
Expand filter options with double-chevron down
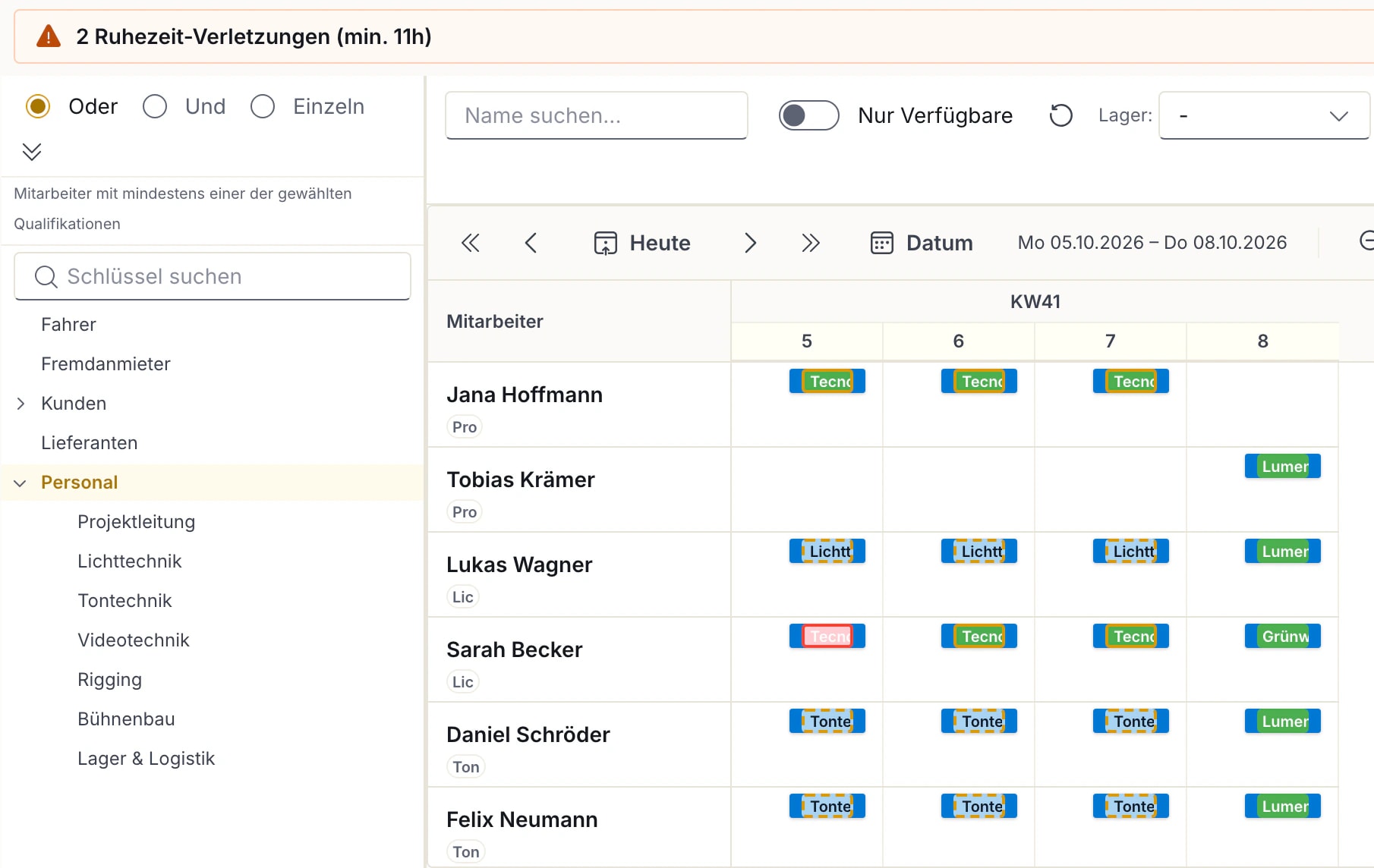point(32,152)
